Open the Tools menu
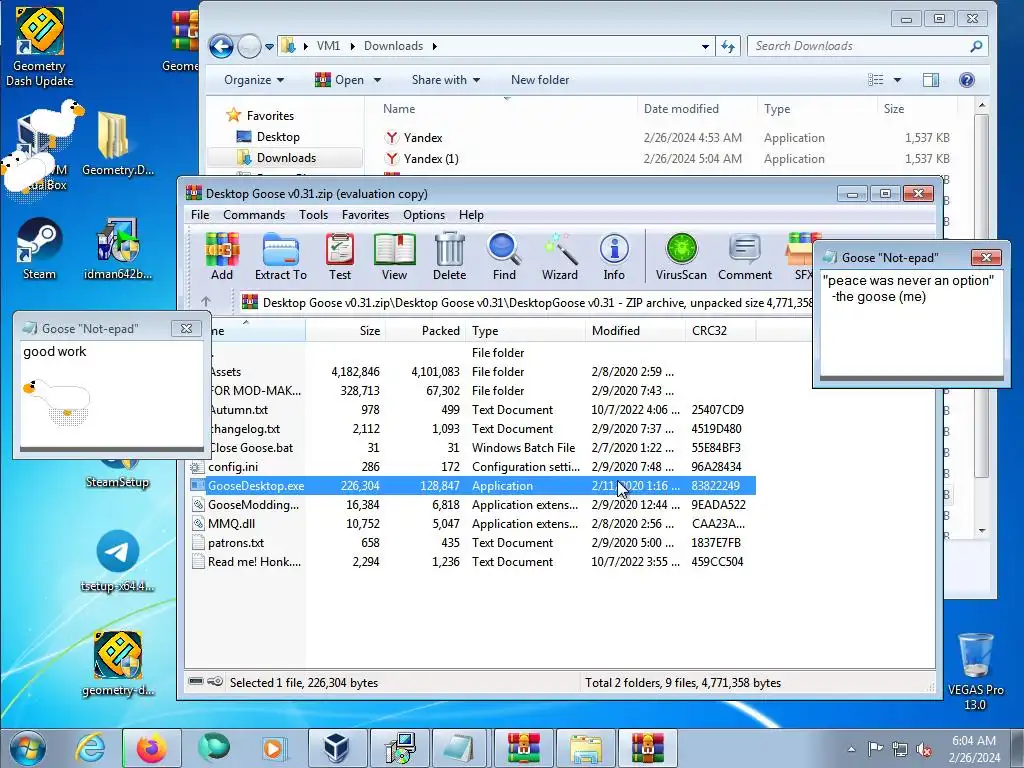Screen dimensions: 1024x768 point(313,215)
